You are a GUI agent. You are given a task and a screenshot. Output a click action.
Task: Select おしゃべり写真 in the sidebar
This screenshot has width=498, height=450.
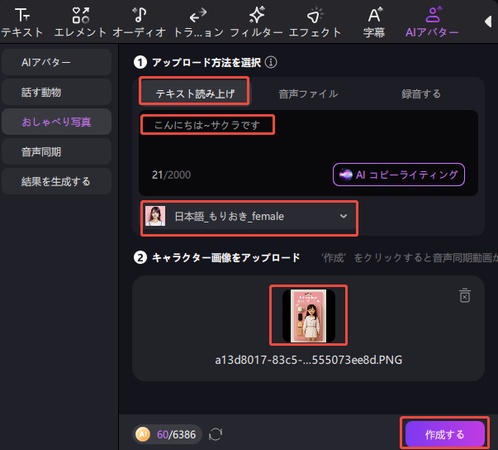click(56, 122)
